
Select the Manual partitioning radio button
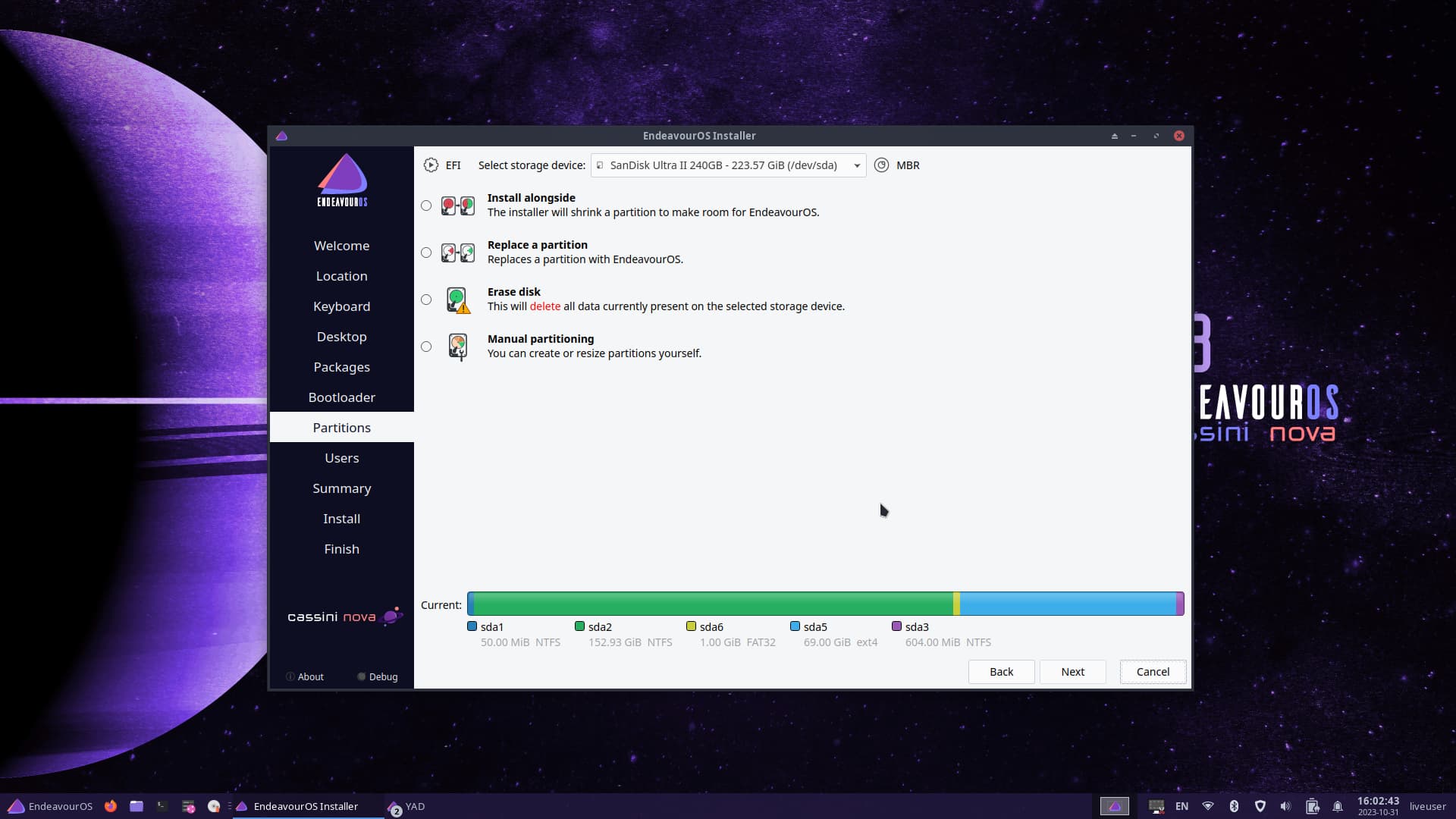(x=426, y=347)
